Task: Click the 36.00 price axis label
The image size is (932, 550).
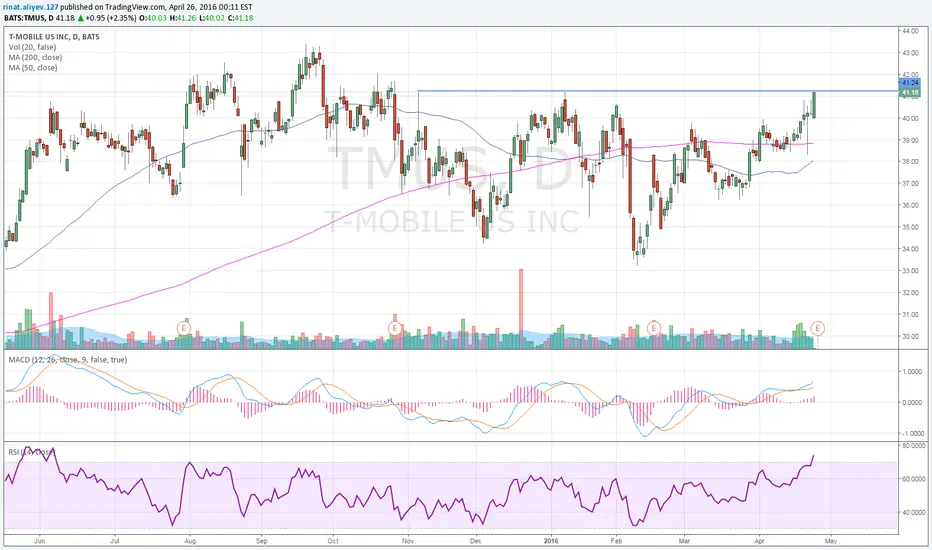Action: [909, 206]
